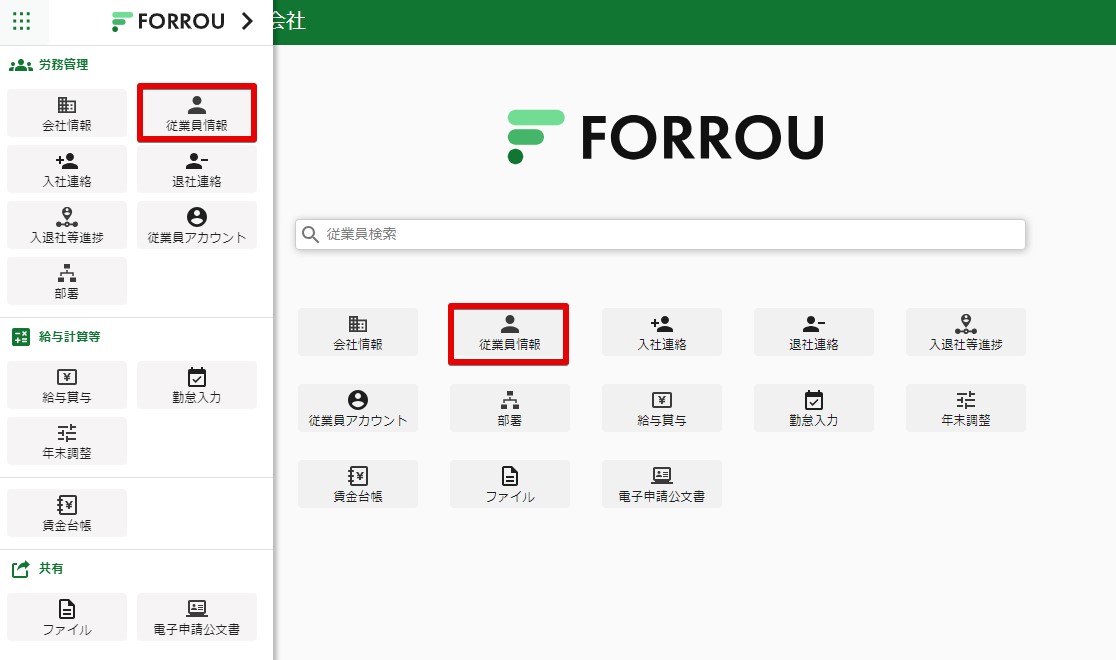Open the app grid launcher menu
The height and width of the screenshot is (660, 1116).
pos(21,21)
